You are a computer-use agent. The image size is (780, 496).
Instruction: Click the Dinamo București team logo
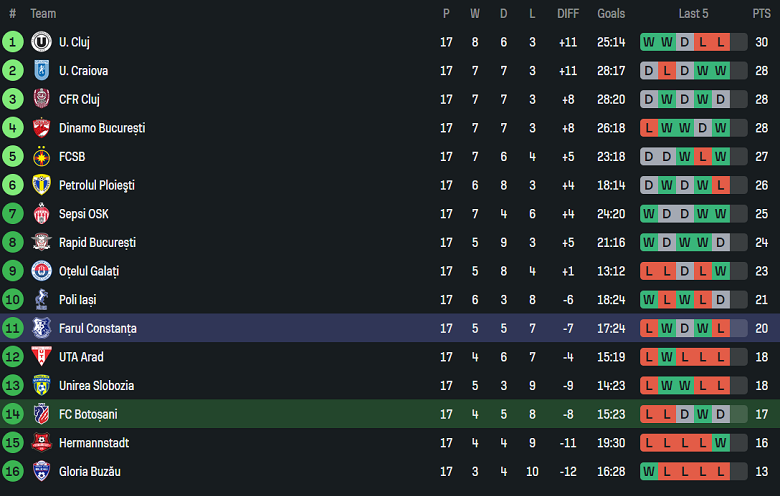(41, 128)
